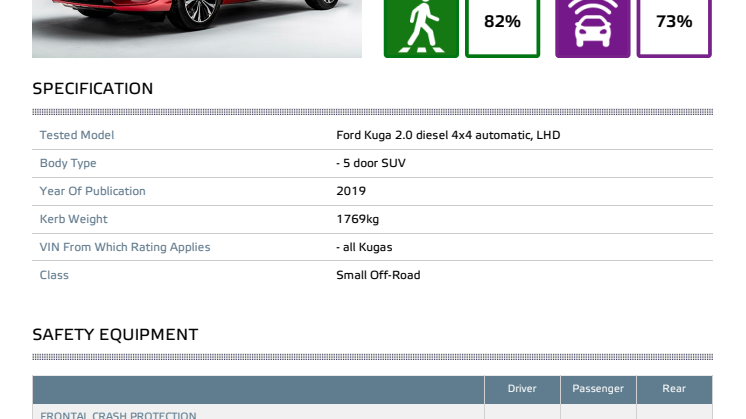Click the FRONTAL CRASH PROTECTION row heading
The image size is (746, 419).
[118, 415]
